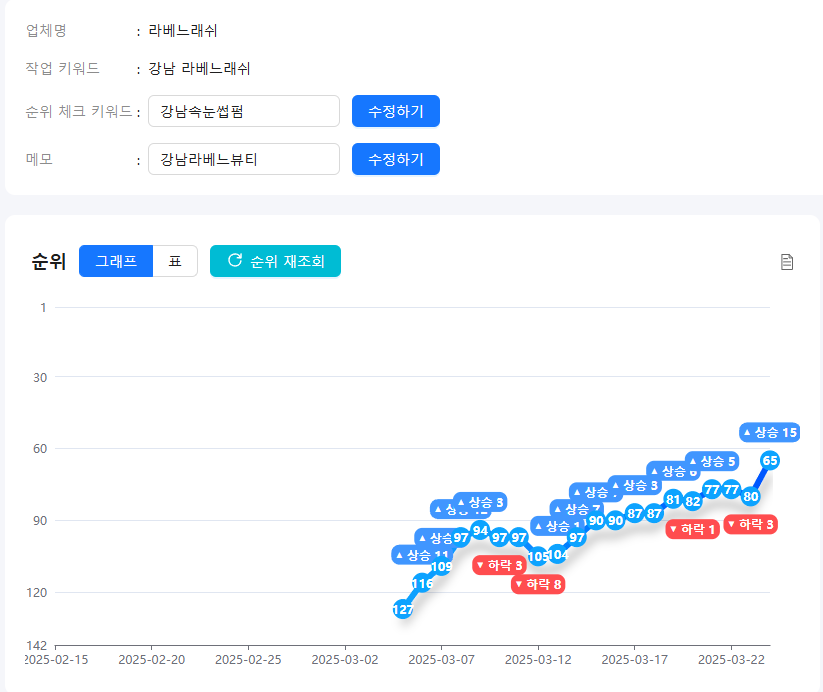The height and width of the screenshot is (692, 823).
Task: Select the data point labeled 109
Action: (441, 567)
